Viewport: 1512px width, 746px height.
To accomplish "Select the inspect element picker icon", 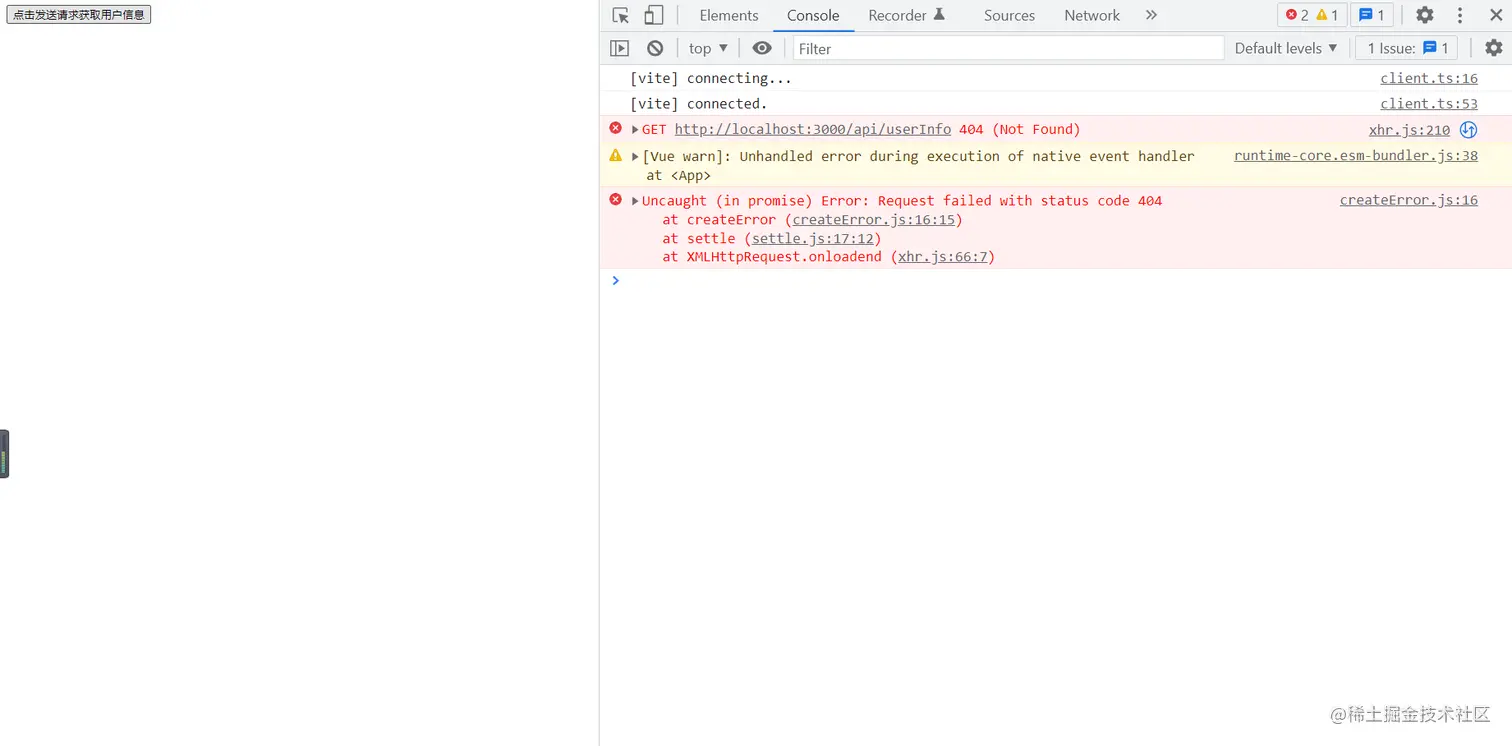I will tap(621, 15).
